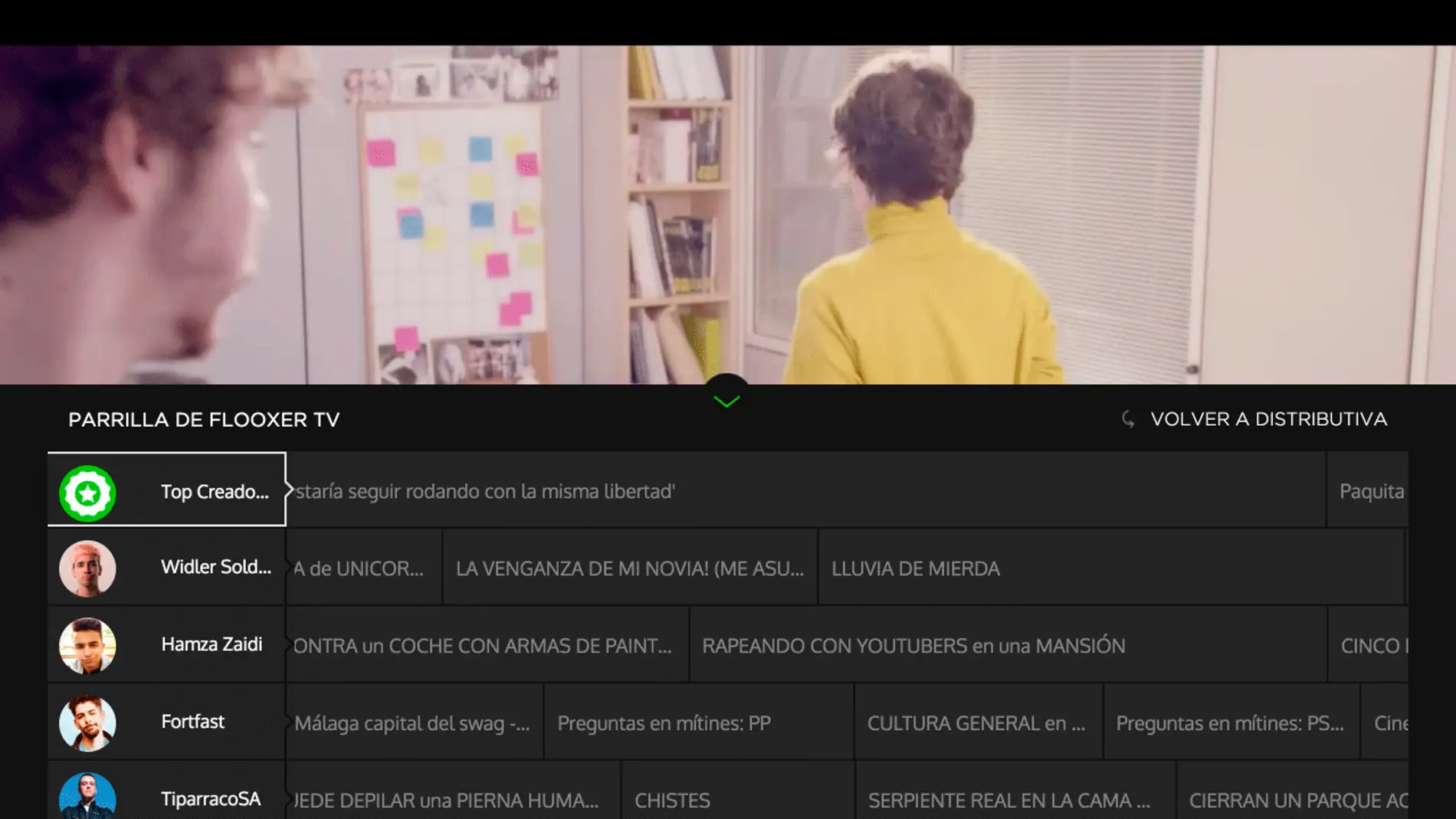The image size is (1456, 819).
Task: Open program 'staría seguir rodando con la misma libertad'
Action: [x=806, y=490]
